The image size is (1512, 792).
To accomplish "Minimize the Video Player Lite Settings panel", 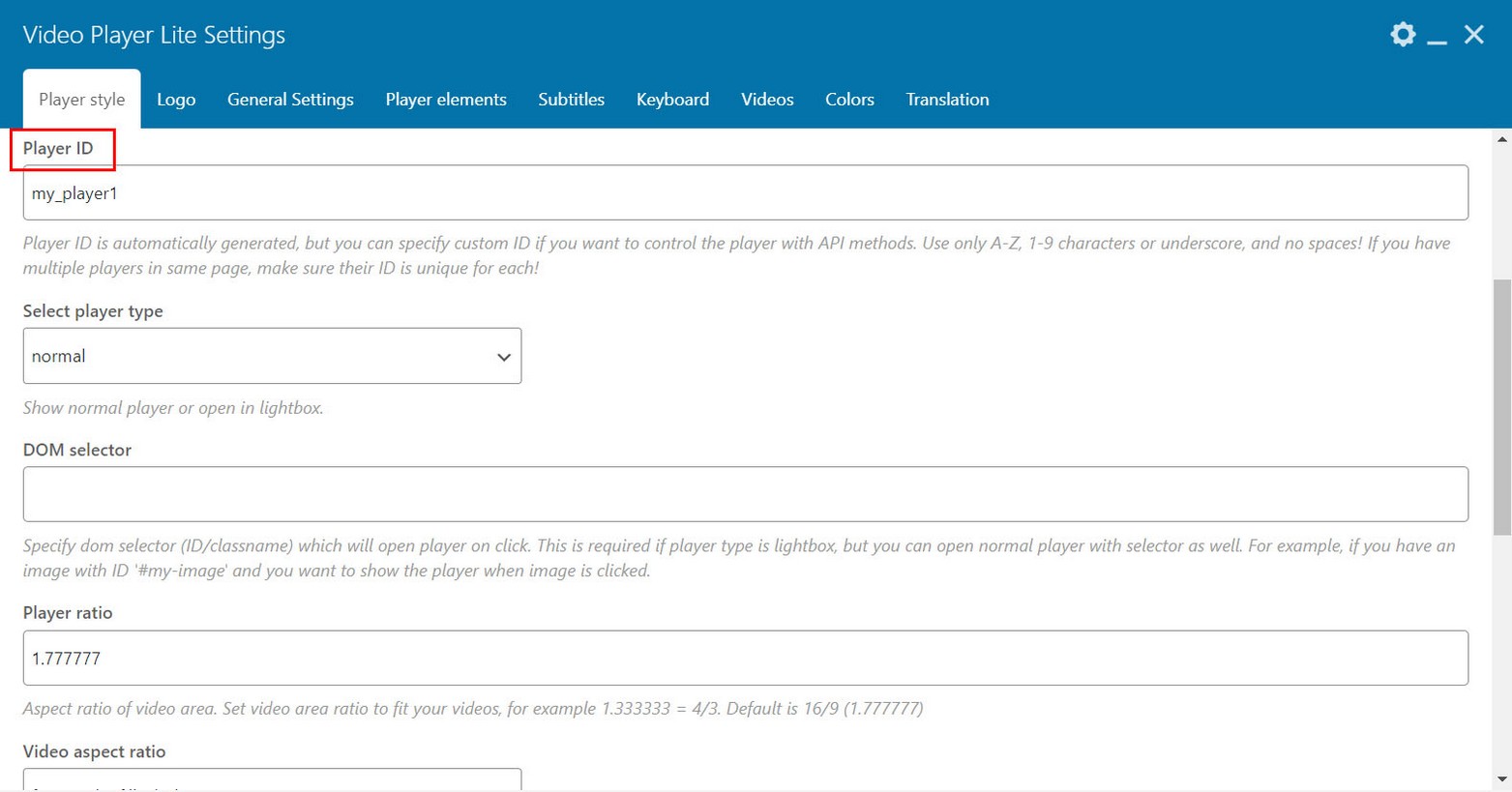I will click(1437, 37).
